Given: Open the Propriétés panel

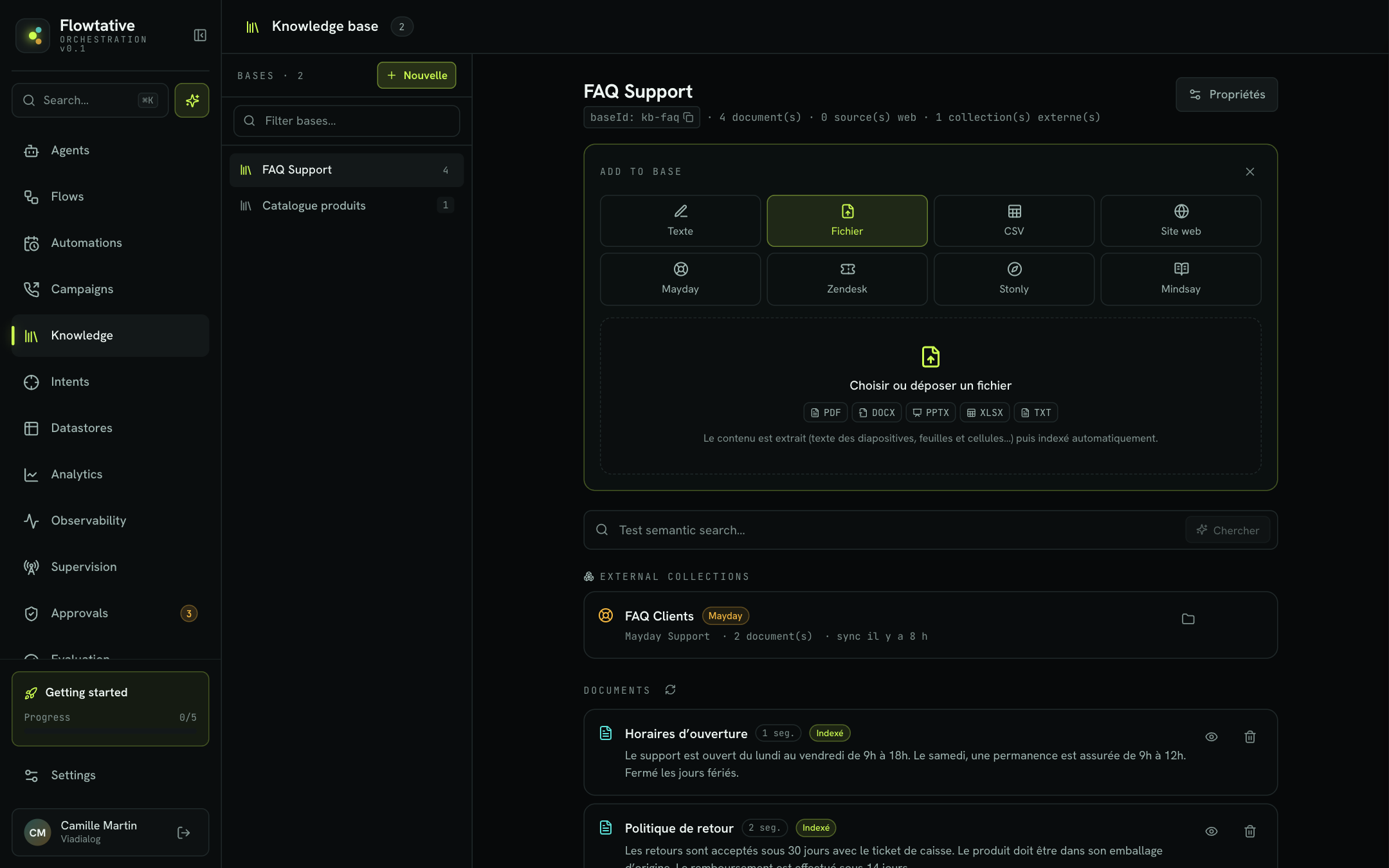Looking at the screenshot, I should point(1226,95).
